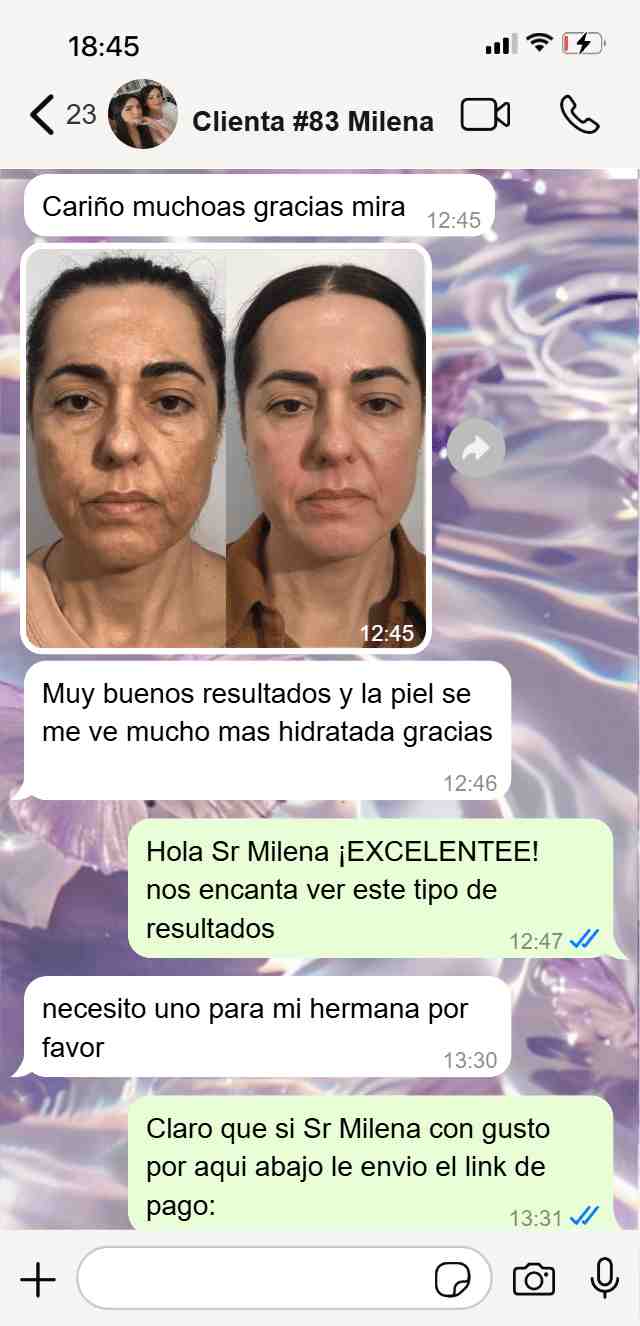This screenshot has width=640, height=1326.
Task: Select the 'necesito uno para mi hermana' message
Action: [267, 1026]
